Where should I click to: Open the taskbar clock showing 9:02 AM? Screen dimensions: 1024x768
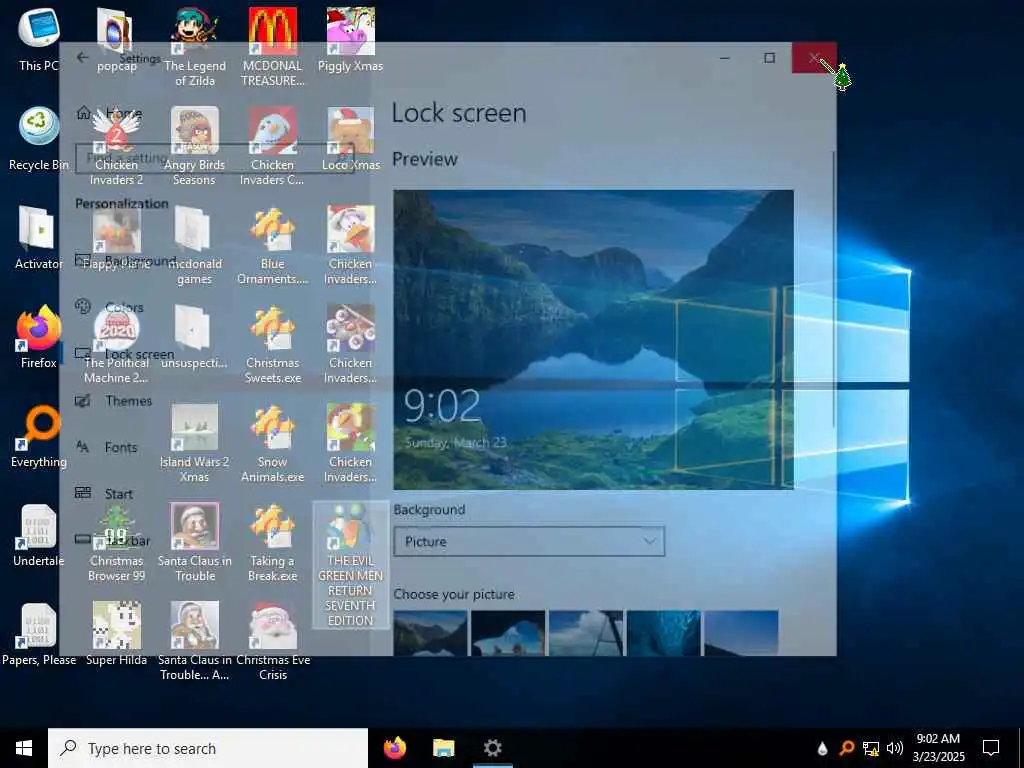click(x=938, y=748)
